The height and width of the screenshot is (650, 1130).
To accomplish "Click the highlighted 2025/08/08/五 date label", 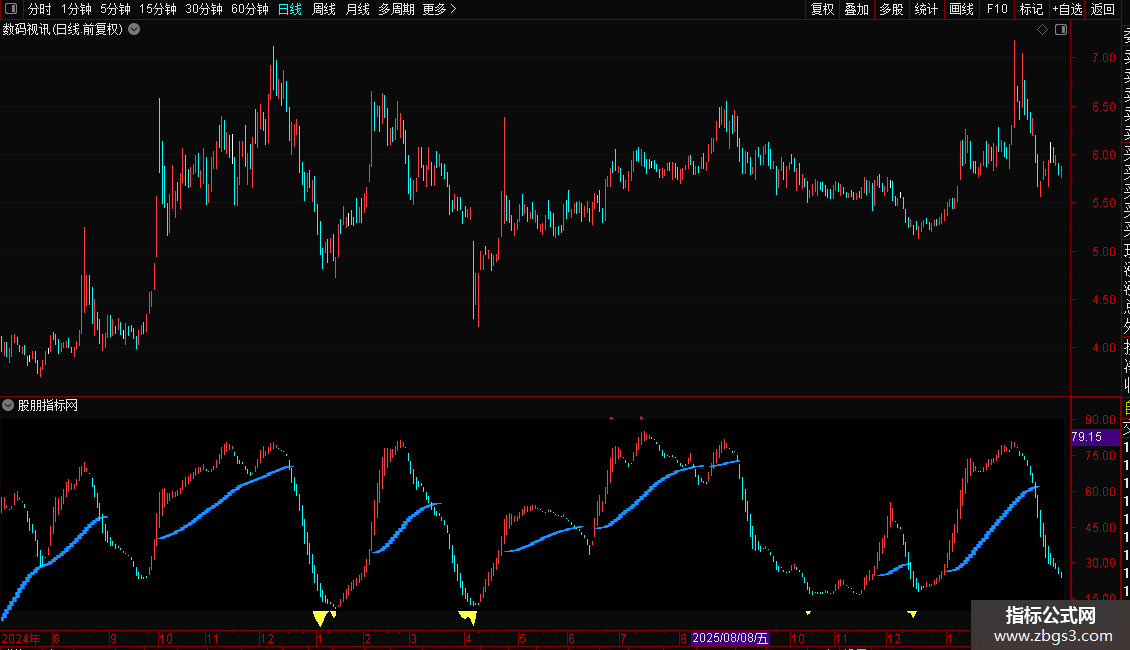I will [730, 638].
